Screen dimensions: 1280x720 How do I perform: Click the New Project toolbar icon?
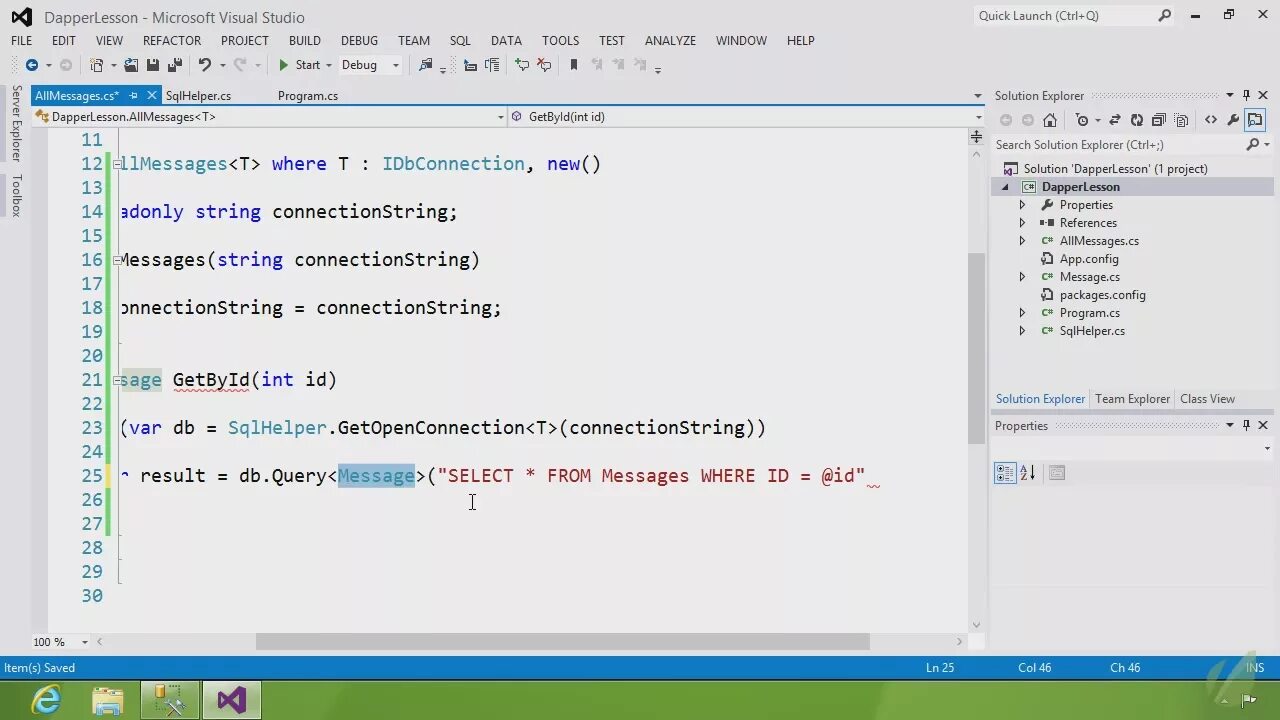point(97,65)
